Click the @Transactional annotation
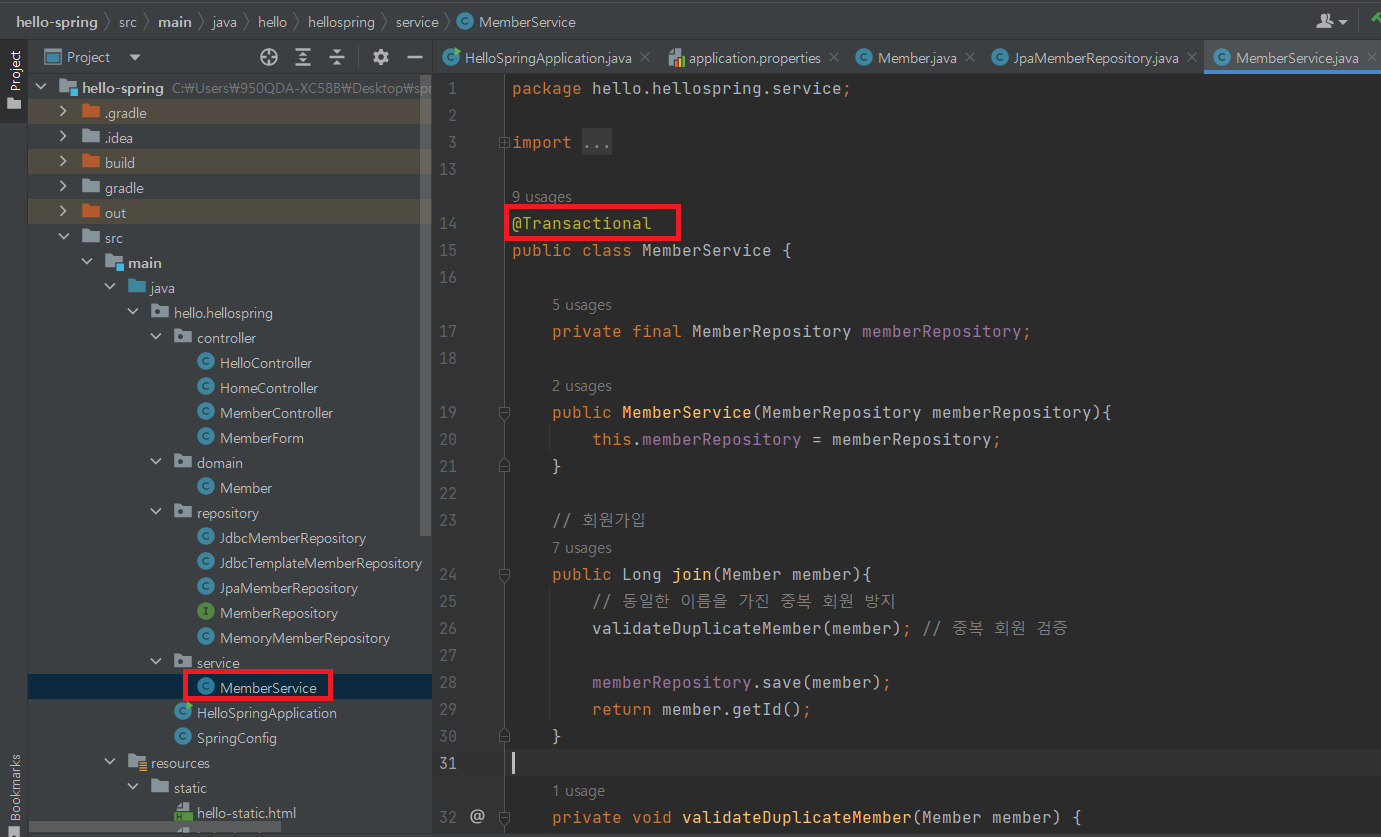 (582, 223)
